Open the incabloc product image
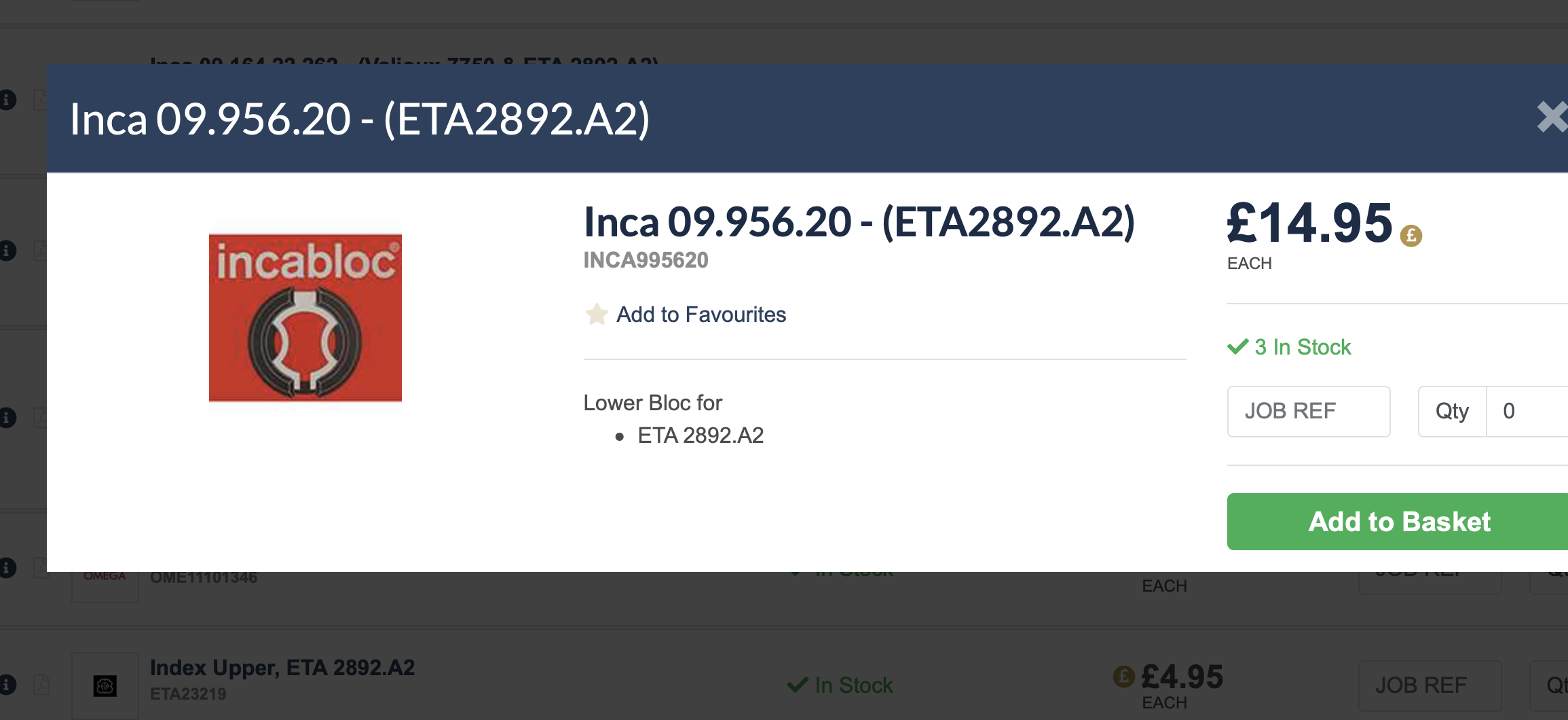 click(305, 317)
